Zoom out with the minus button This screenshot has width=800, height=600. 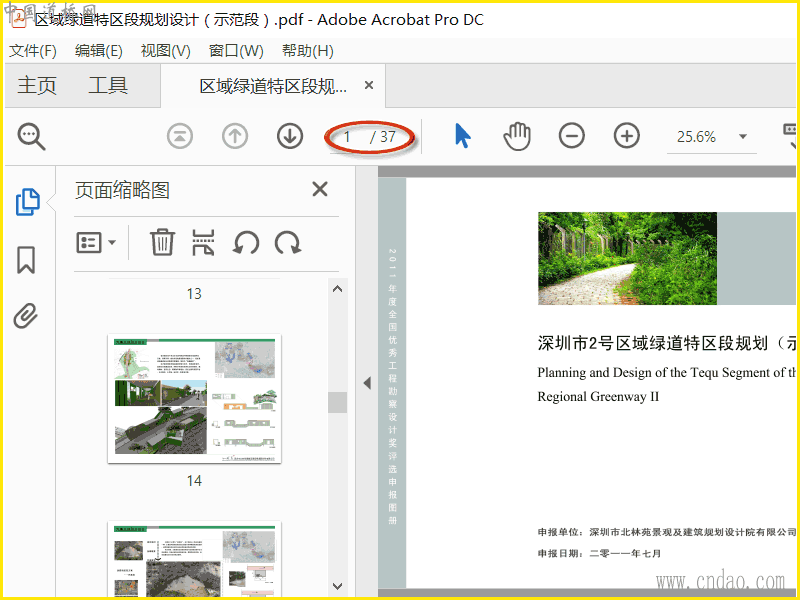click(571, 136)
